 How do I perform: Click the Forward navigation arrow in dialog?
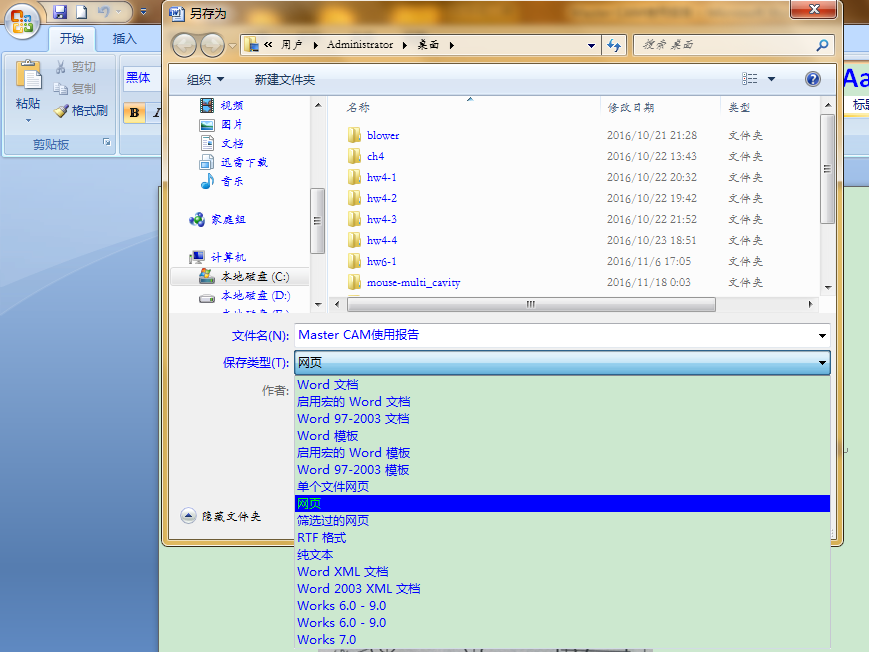point(212,45)
